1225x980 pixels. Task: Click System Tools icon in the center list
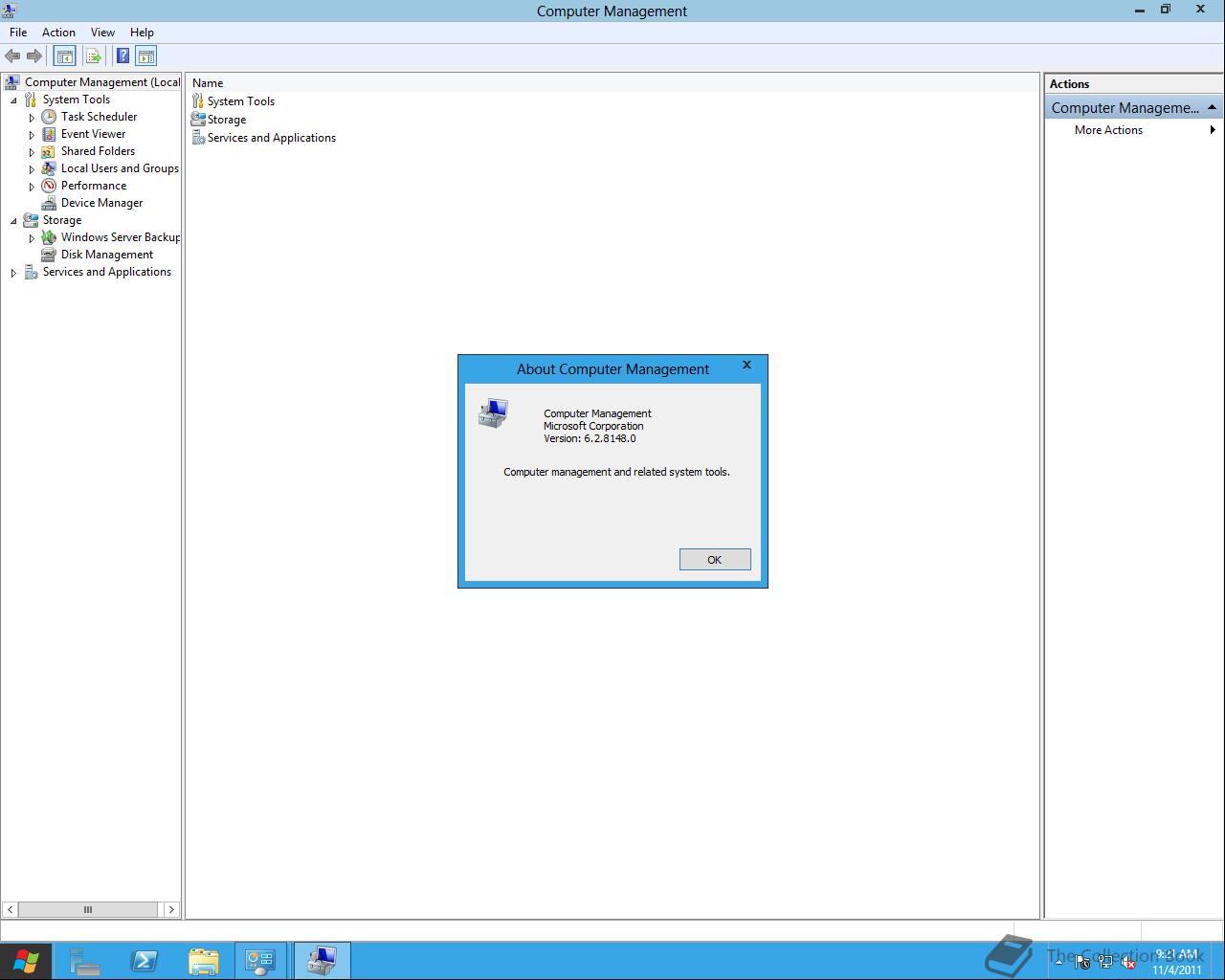click(198, 101)
